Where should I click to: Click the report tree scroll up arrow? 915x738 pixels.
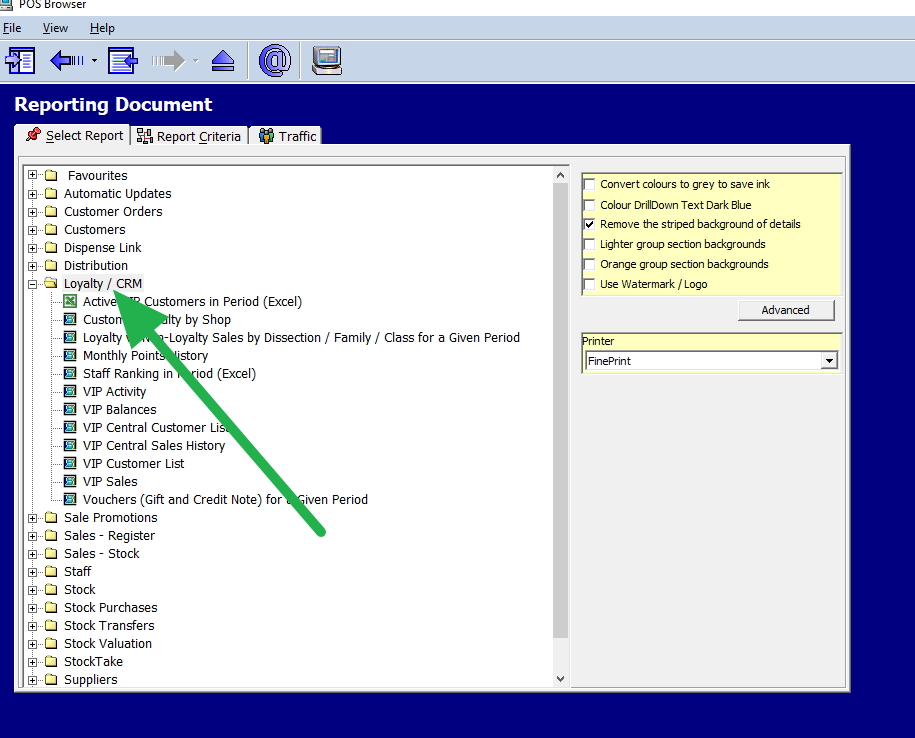(561, 175)
